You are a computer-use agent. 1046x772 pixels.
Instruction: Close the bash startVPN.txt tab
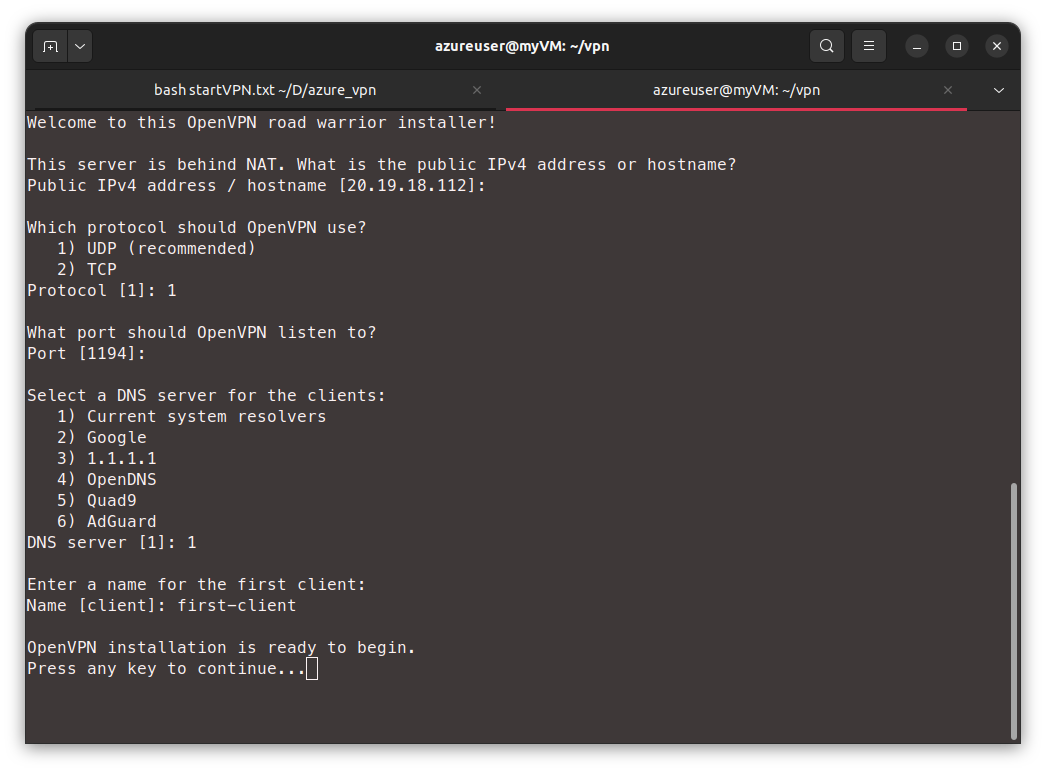click(477, 90)
